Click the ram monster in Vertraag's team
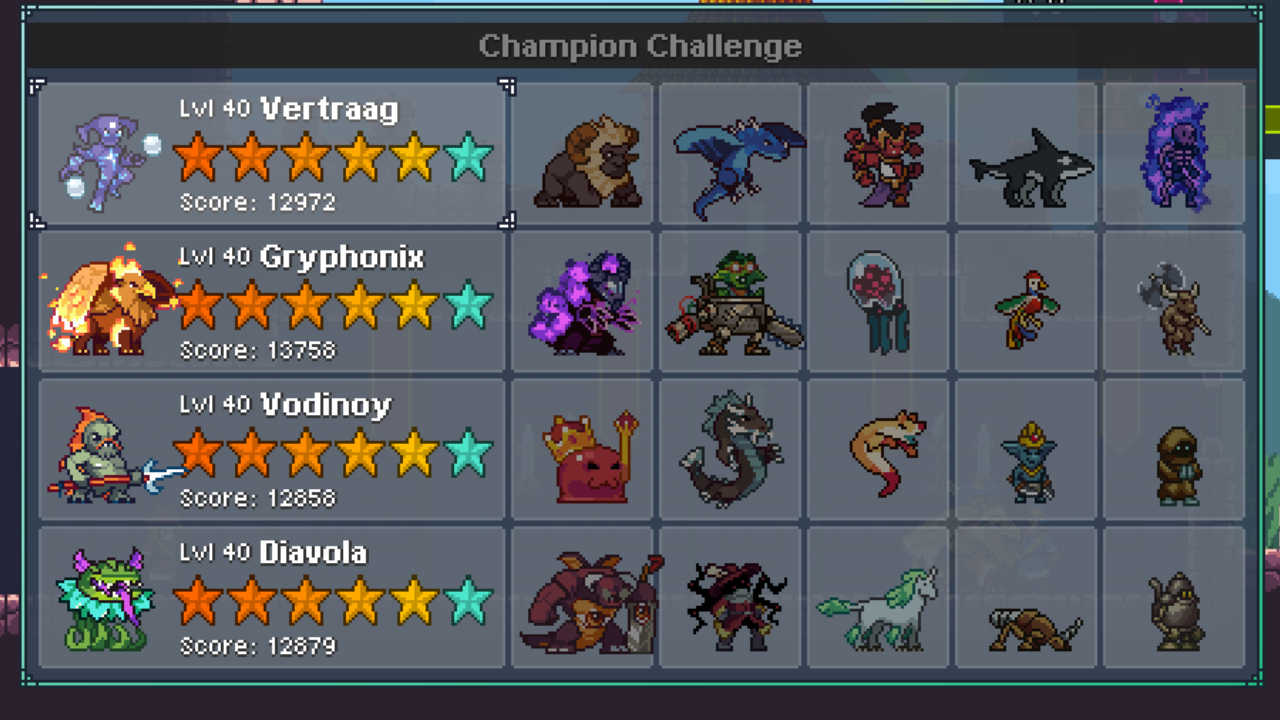Viewport: 1280px width, 720px height. 582,154
